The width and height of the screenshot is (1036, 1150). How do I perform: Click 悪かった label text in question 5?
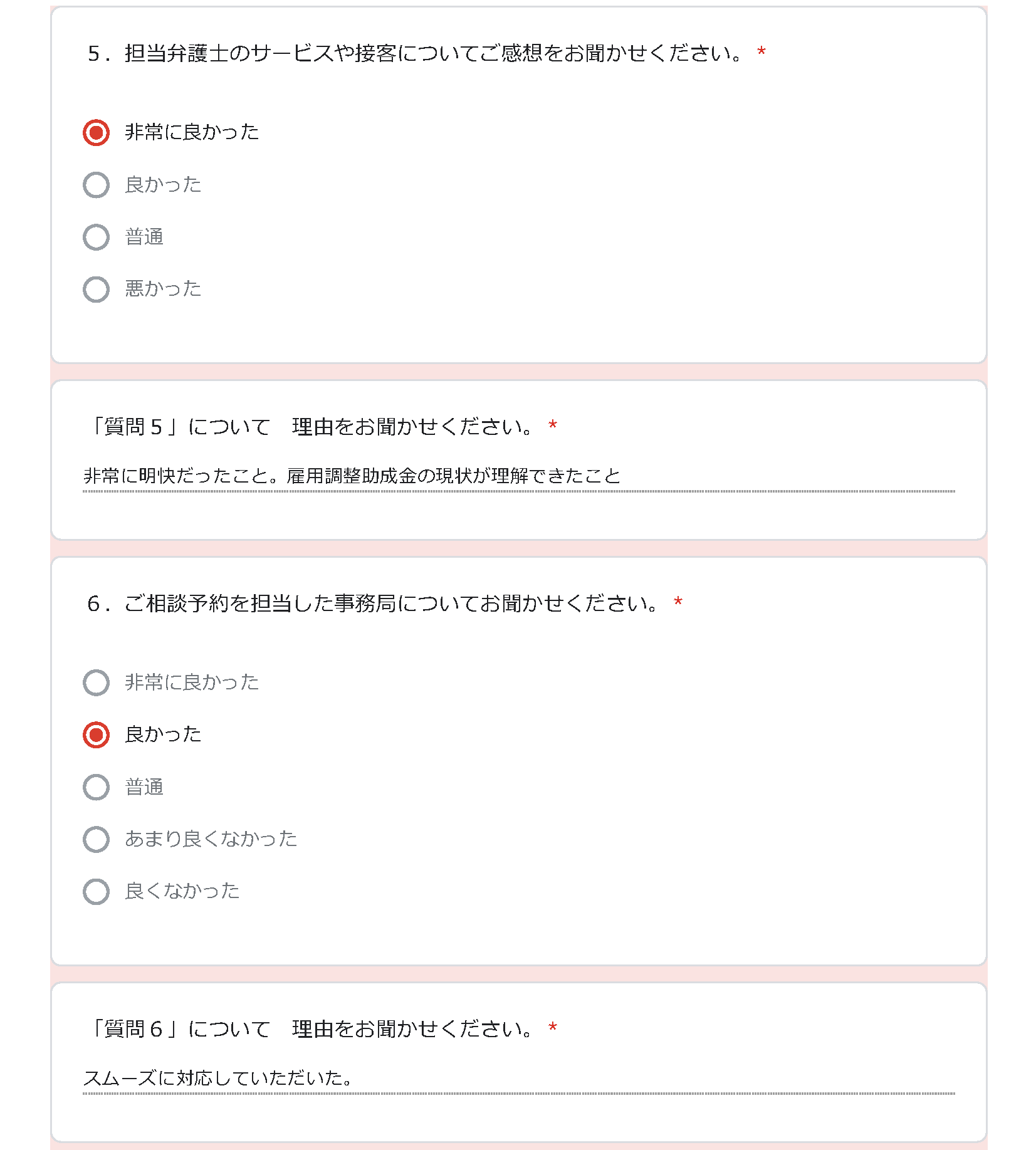(163, 288)
